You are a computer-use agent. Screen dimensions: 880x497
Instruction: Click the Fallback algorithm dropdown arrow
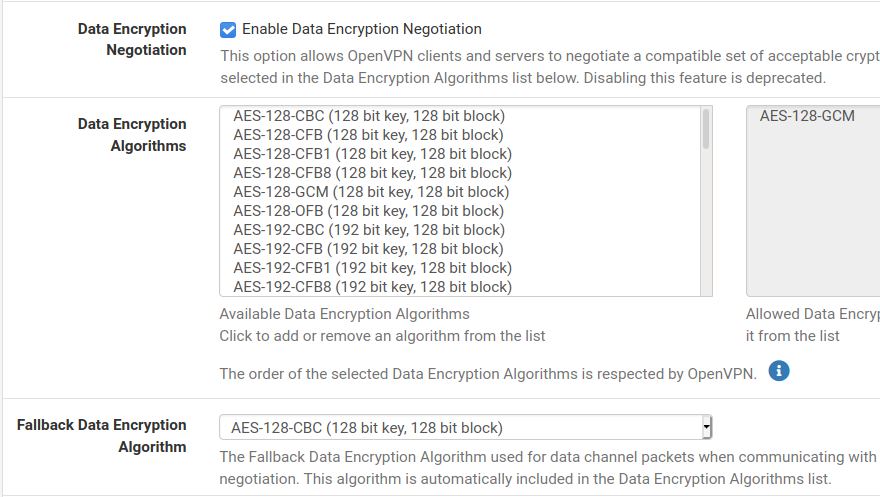click(x=706, y=428)
